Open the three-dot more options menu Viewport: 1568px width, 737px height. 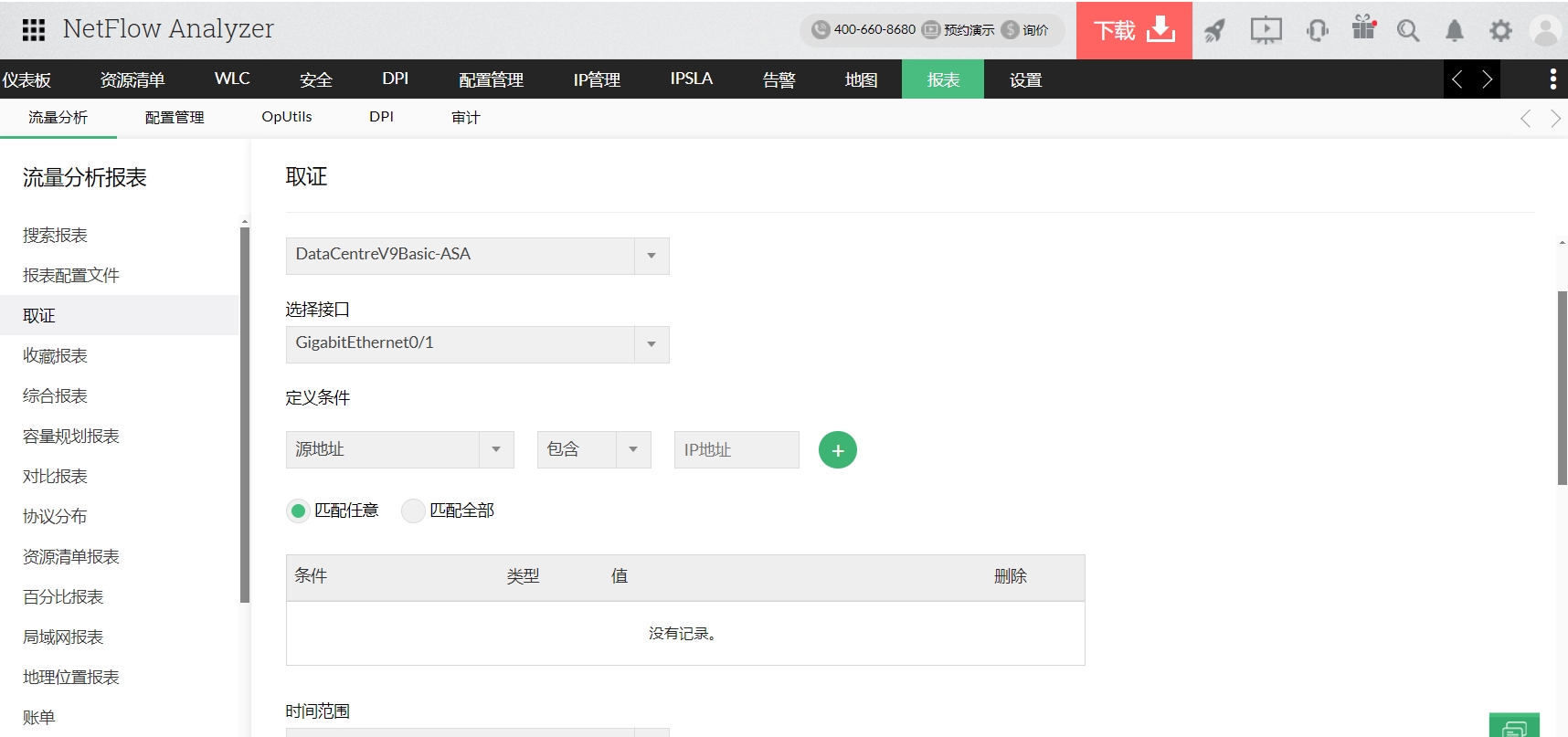click(x=1552, y=79)
